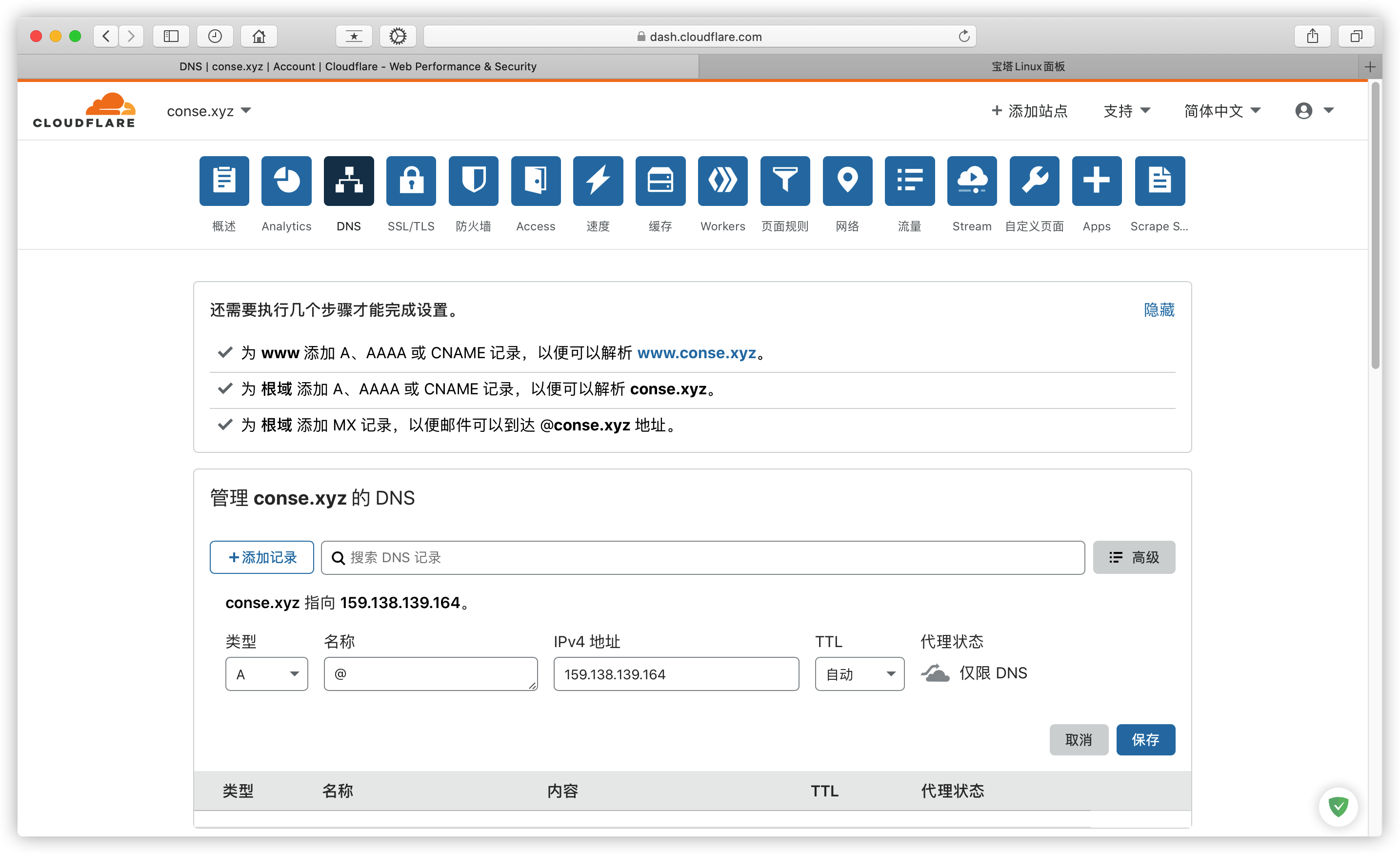Open the 防火墙 firewall shield icon

(473, 181)
